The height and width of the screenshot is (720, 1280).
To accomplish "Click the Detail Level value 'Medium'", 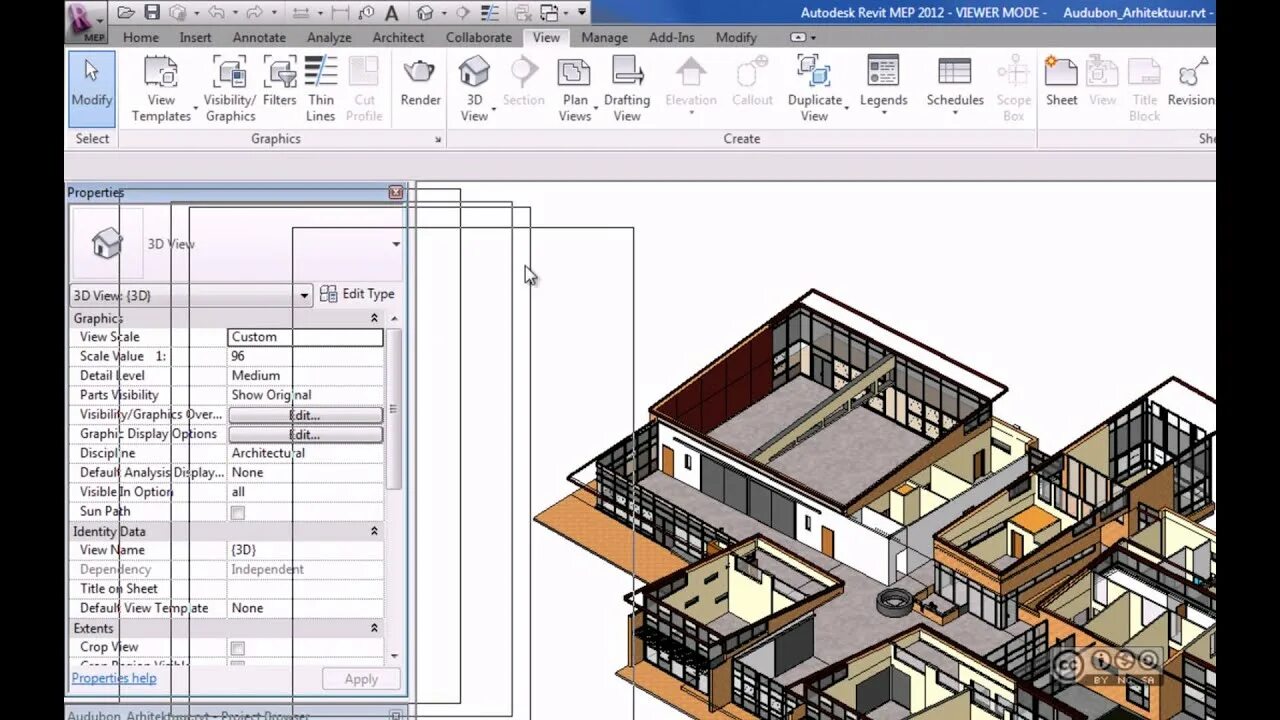I will [x=305, y=376].
